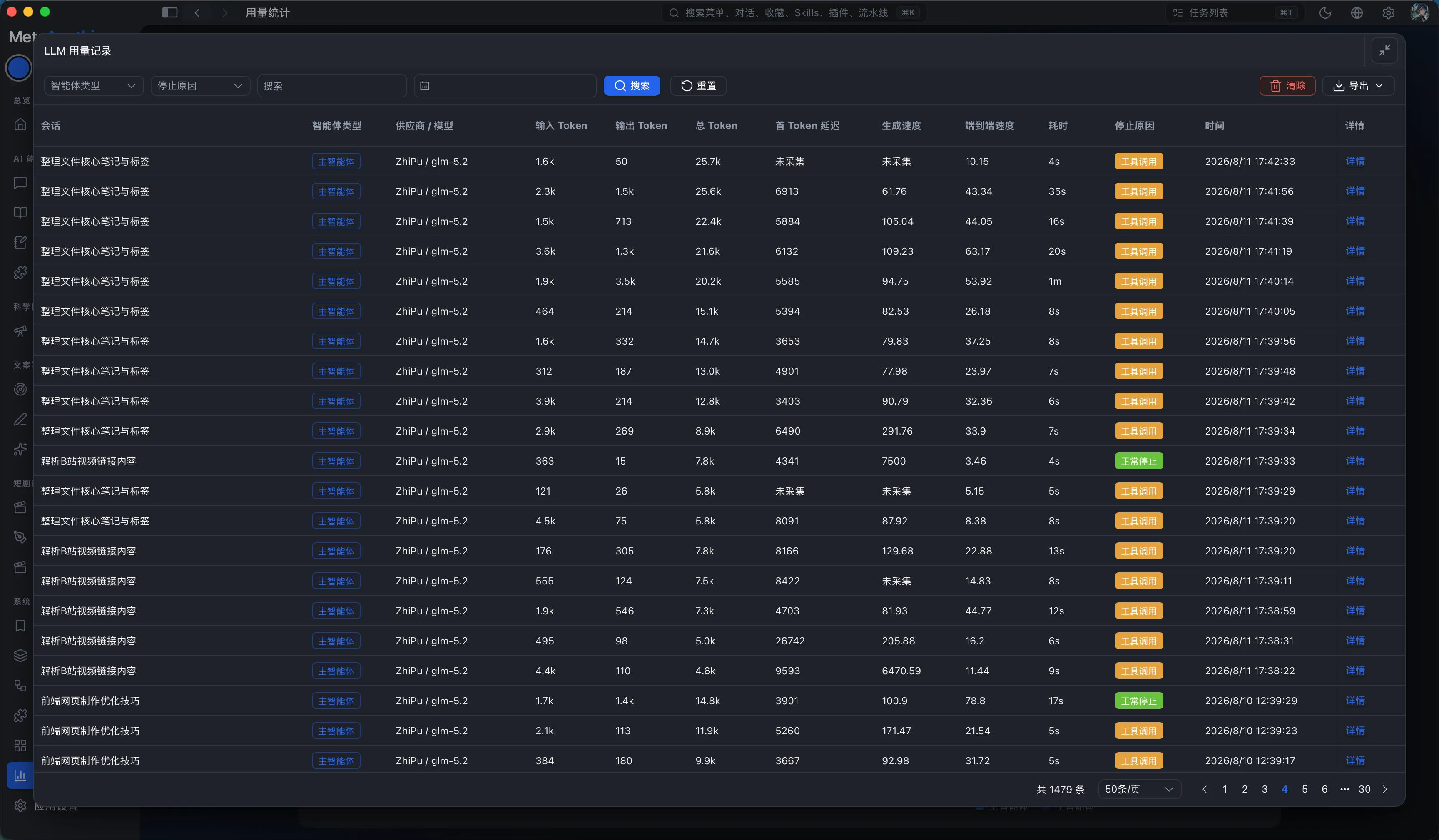Screen dimensions: 1439x840
Task: Open the home icon in sidebar
Action: tap(20, 124)
